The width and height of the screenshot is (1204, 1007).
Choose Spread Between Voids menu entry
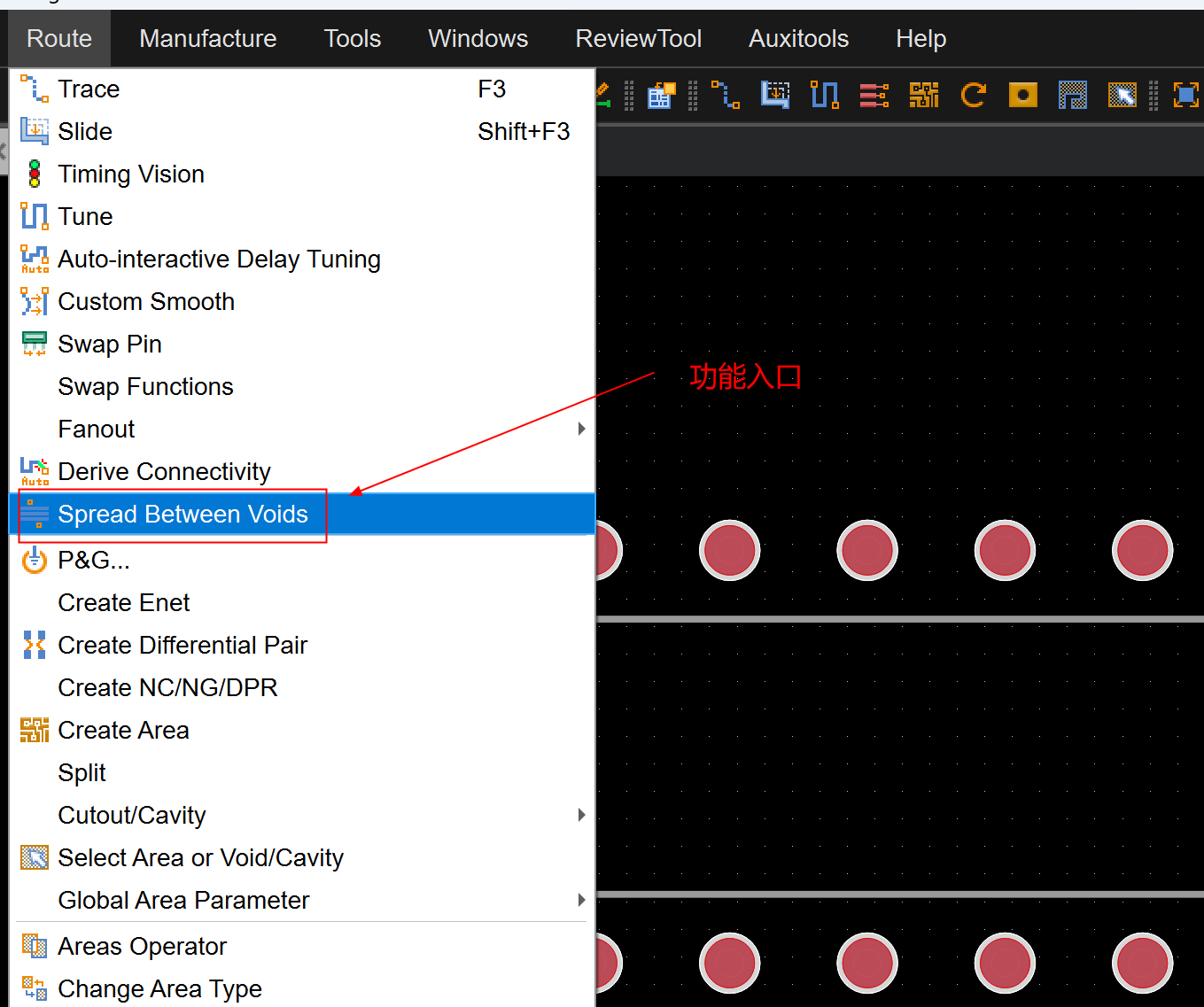pyautogui.click(x=183, y=515)
